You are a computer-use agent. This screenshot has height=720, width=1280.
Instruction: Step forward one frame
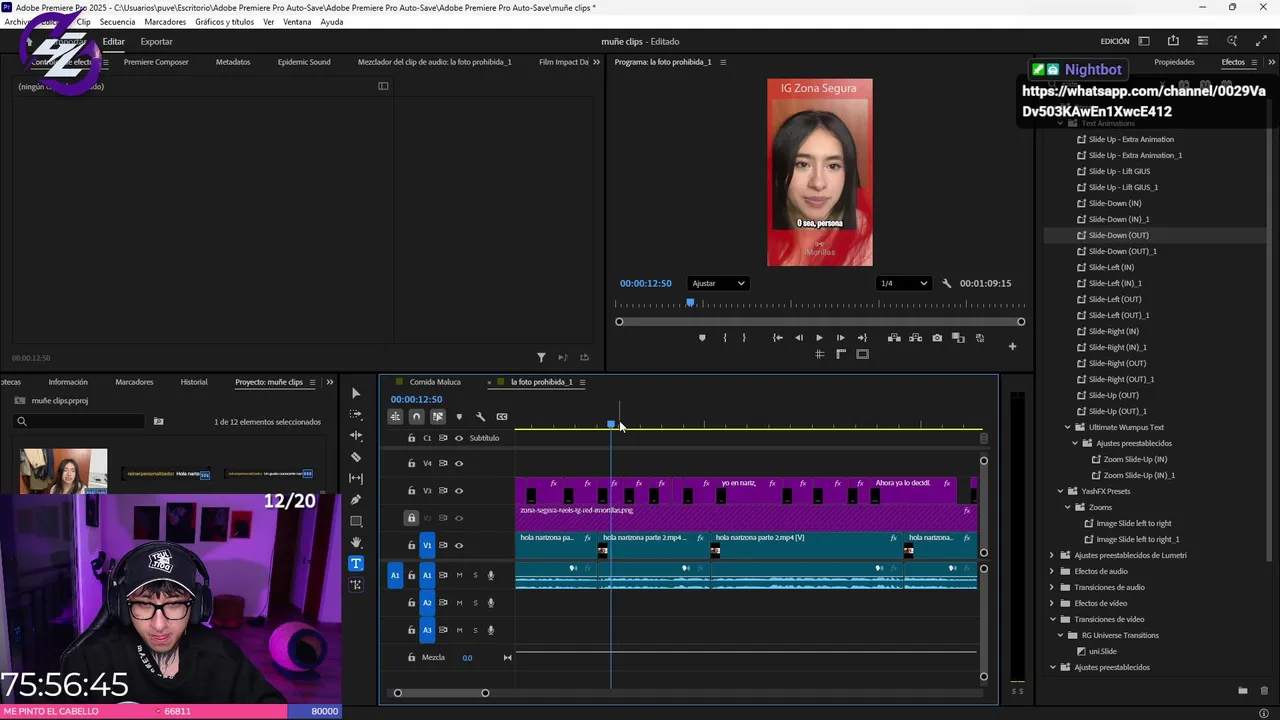pos(840,338)
